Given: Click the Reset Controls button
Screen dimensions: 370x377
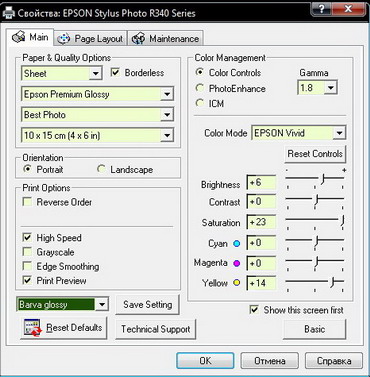Looking at the screenshot, I should tap(315, 154).
